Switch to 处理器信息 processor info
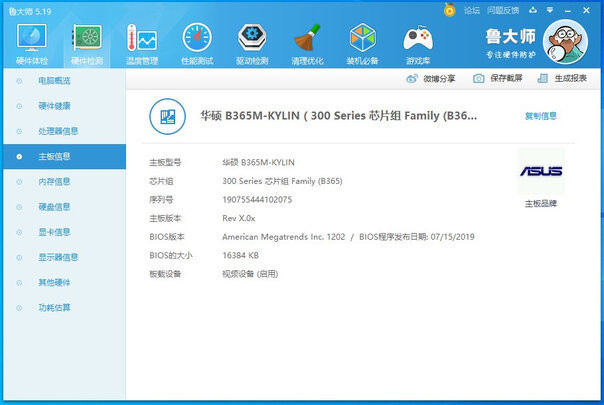This screenshot has height=405, width=604. [57, 130]
